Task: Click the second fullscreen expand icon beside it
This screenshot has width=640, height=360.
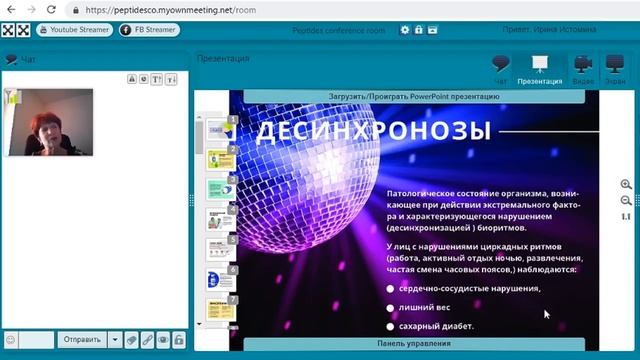Action: [23, 30]
